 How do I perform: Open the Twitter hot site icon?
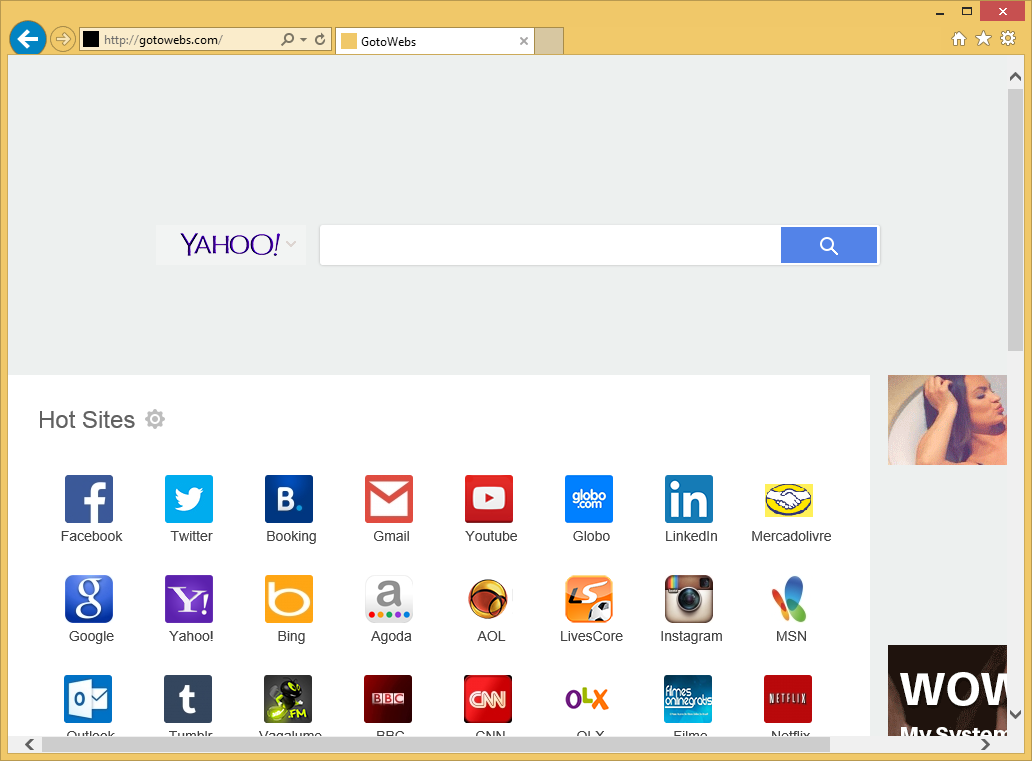coord(189,499)
